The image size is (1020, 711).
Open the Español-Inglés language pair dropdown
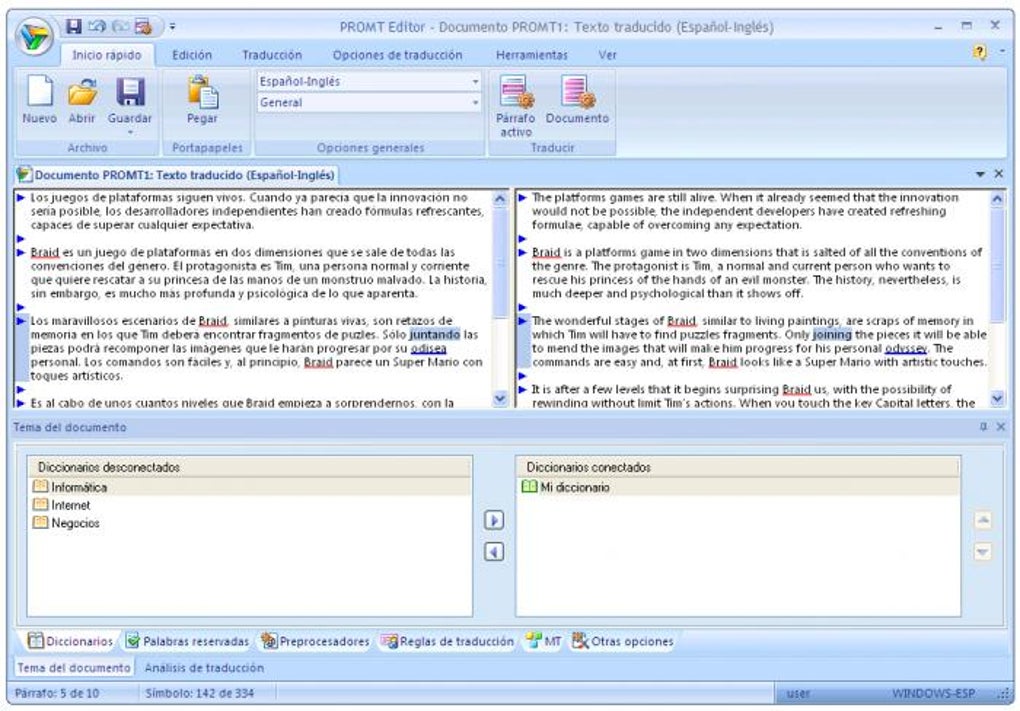click(474, 81)
